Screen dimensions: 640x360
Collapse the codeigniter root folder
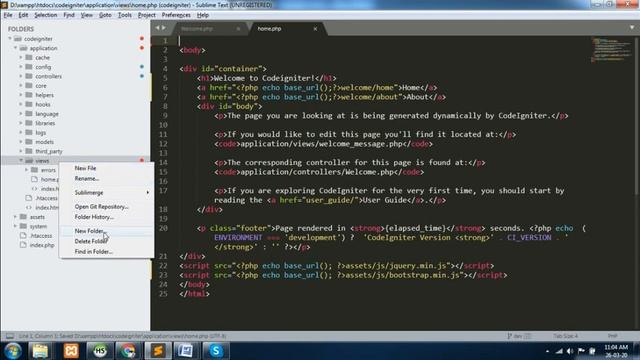(10, 39)
